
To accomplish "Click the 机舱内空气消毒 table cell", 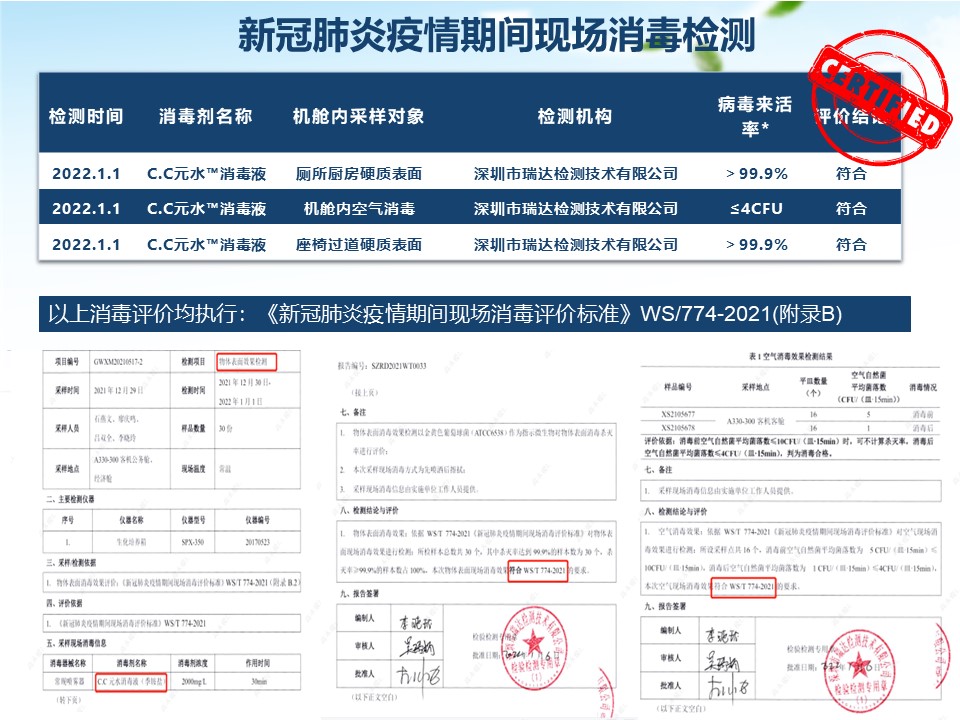I will (x=359, y=209).
